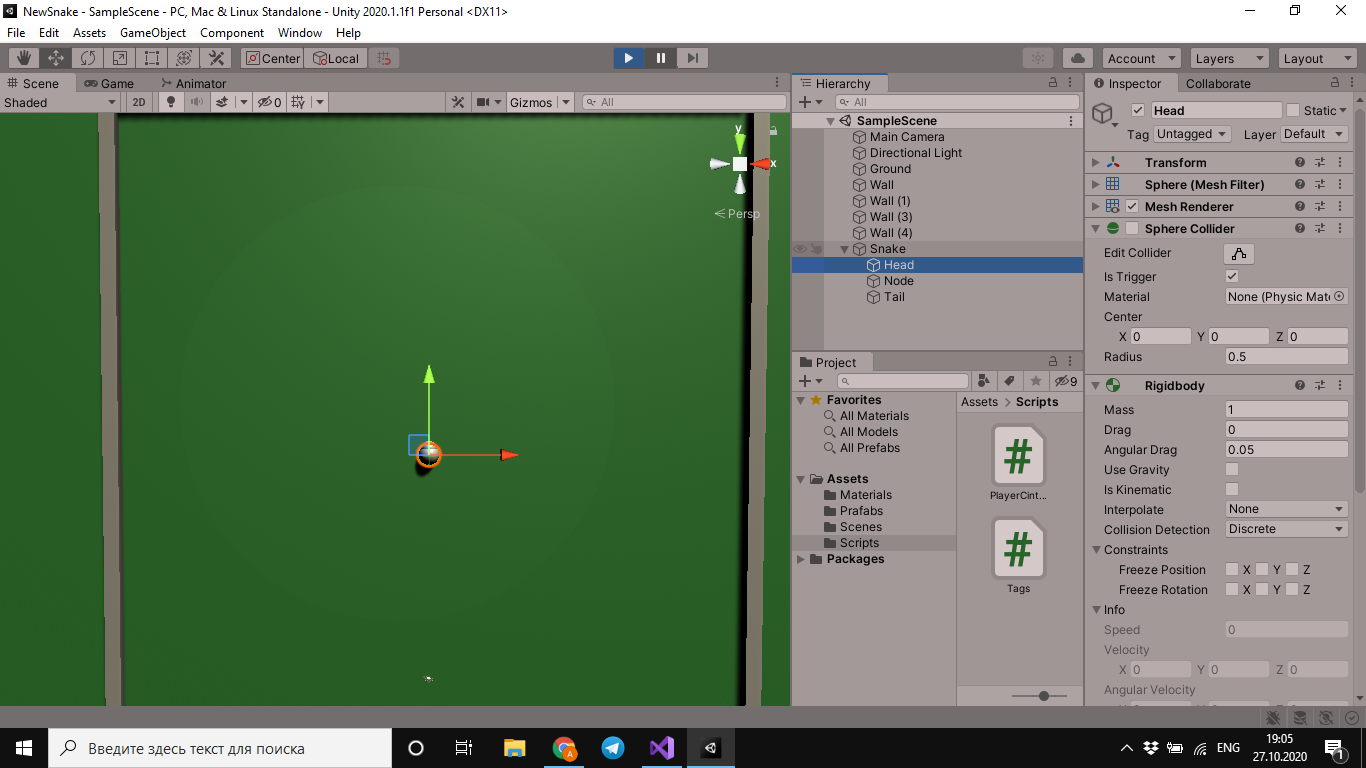1366x768 pixels.
Task: Select Main Camera in Hierarchy
Action: [x=906, y=137]
